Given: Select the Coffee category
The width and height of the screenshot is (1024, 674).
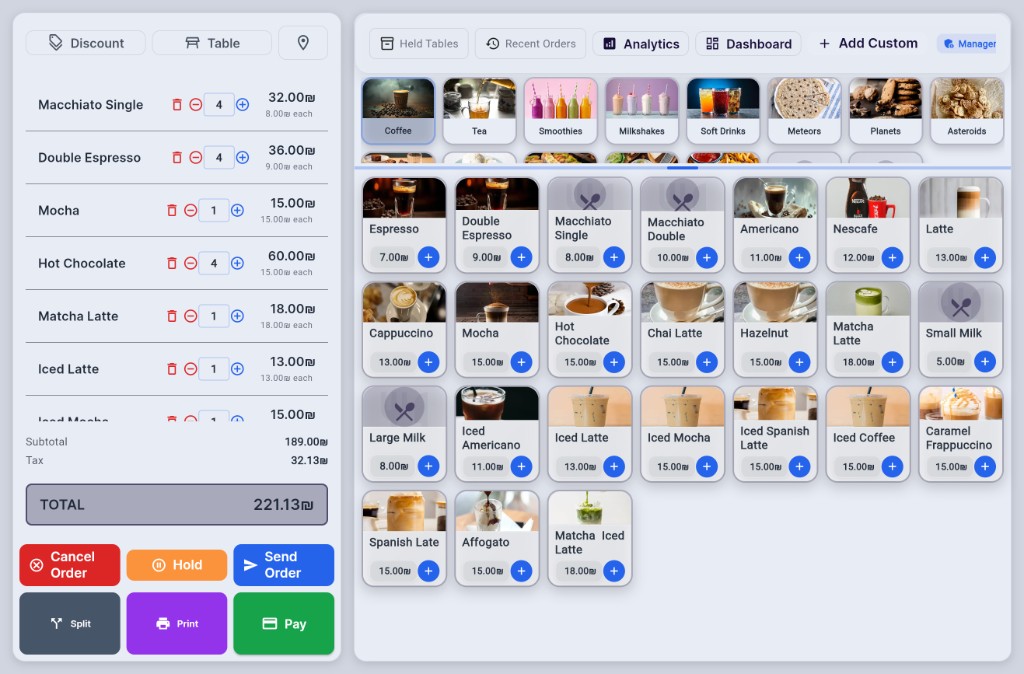Looking at the screenshot, I should tap(398, 111).
